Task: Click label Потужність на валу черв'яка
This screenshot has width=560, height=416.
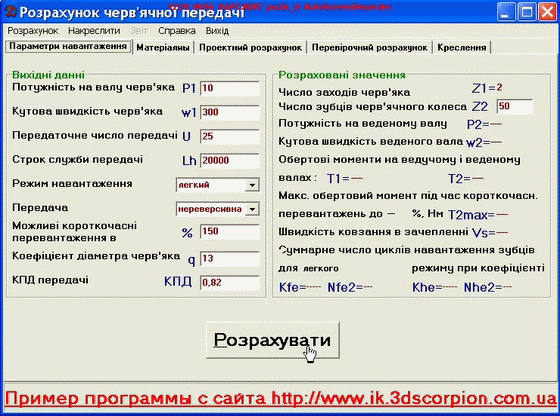Action: pos(94,87)
